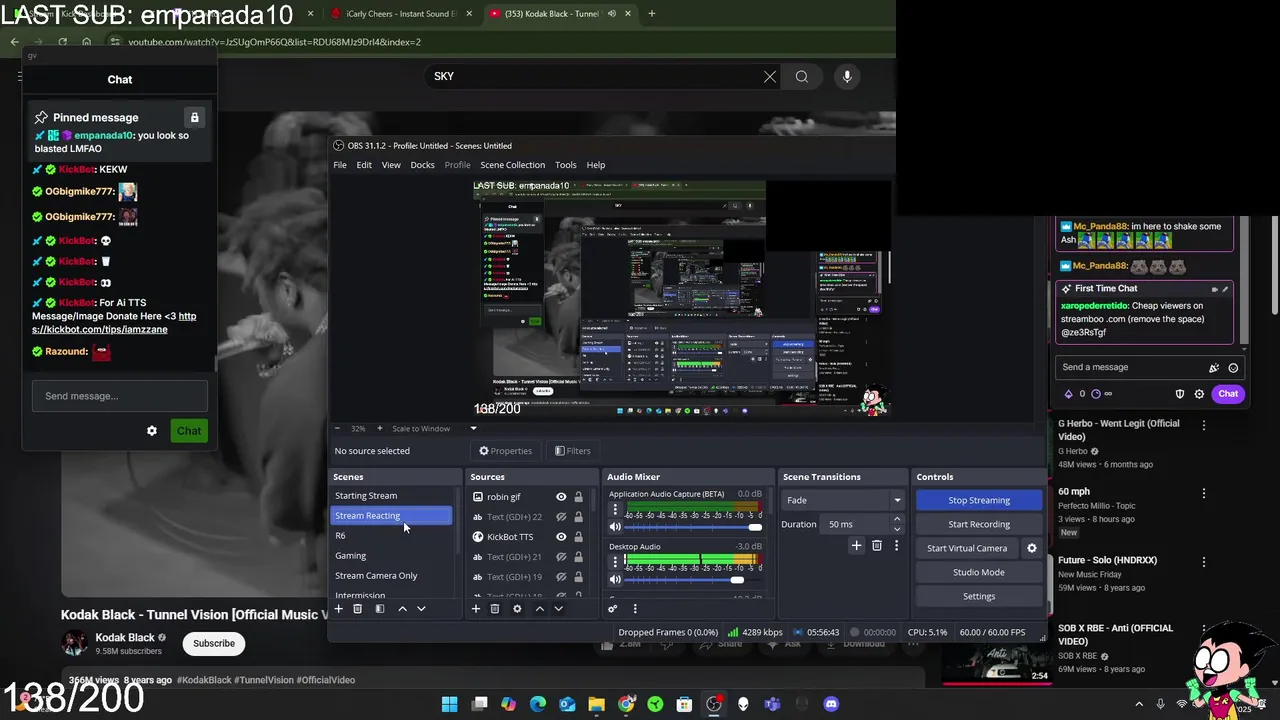
Task: Open OBS Settings button
Action: coord(979,596)
